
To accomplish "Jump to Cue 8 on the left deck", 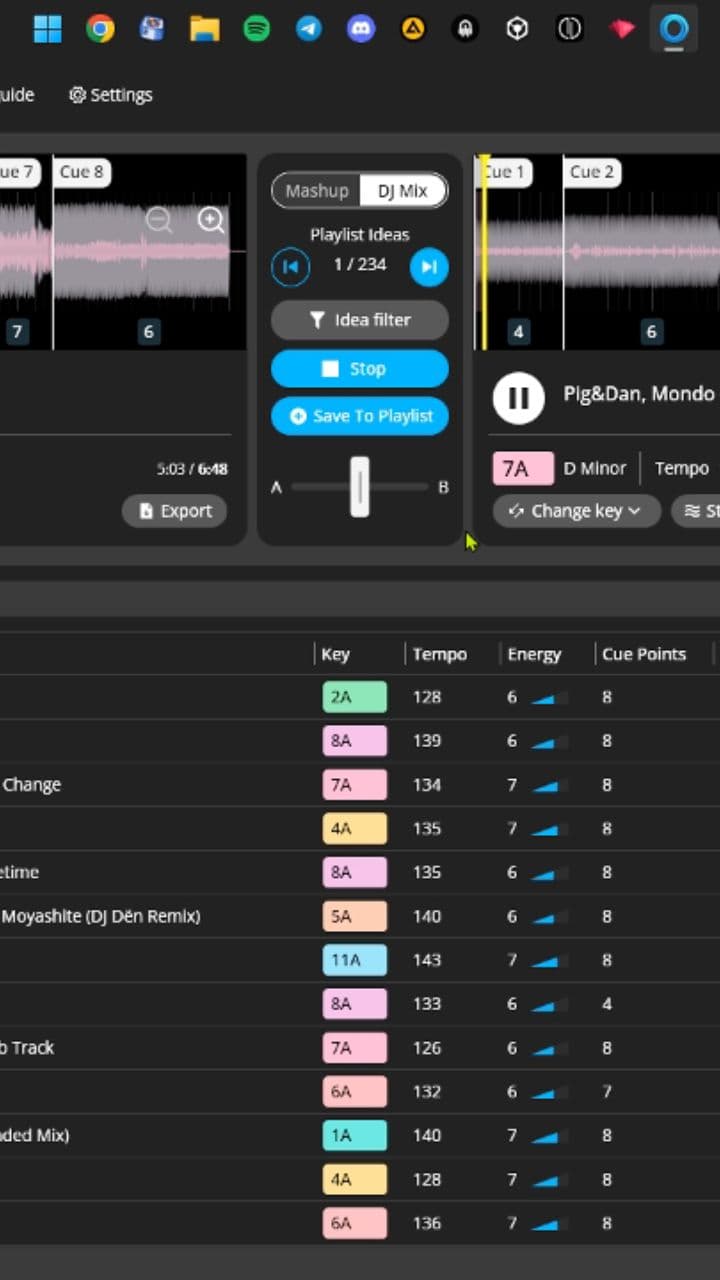I will 81,172.
